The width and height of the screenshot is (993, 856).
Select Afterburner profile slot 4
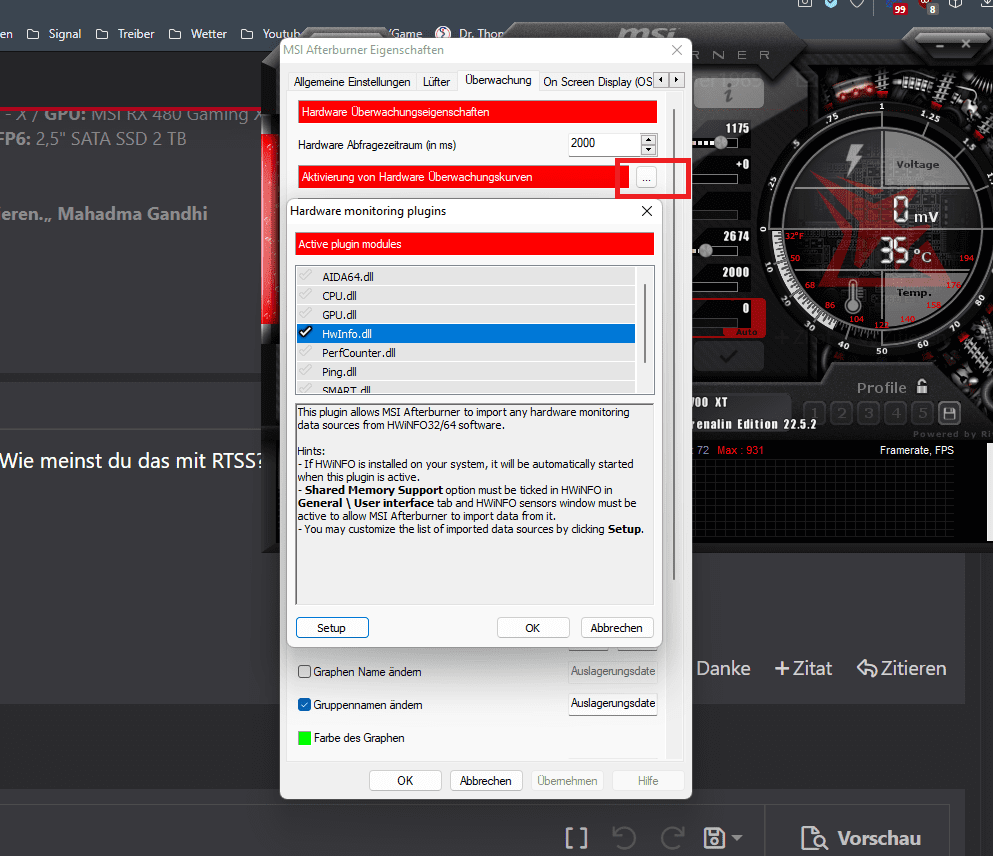[x=895, y=413]
